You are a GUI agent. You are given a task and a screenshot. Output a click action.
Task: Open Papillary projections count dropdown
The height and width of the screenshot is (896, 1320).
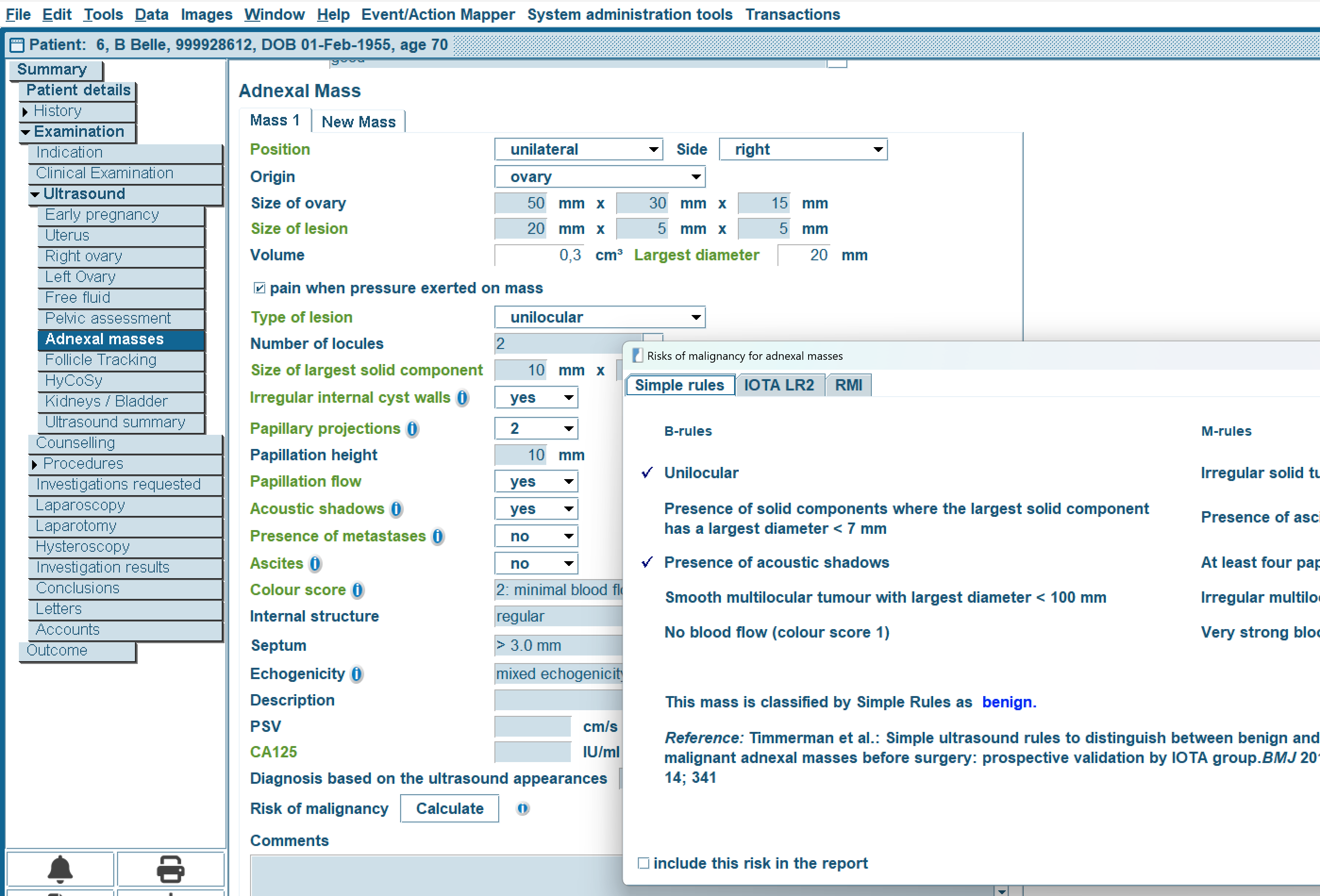pos(536,429)
